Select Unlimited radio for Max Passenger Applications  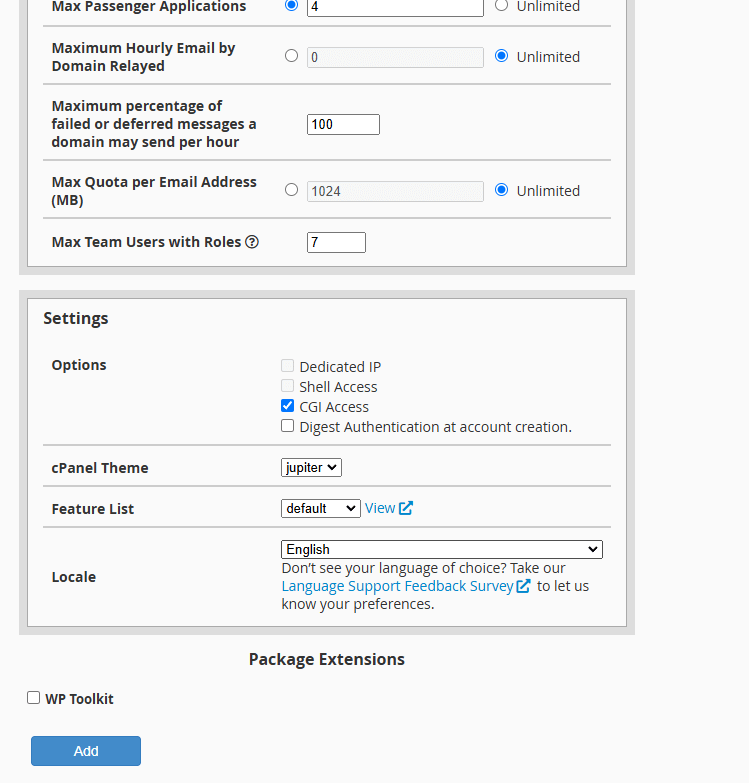(501, 5)
